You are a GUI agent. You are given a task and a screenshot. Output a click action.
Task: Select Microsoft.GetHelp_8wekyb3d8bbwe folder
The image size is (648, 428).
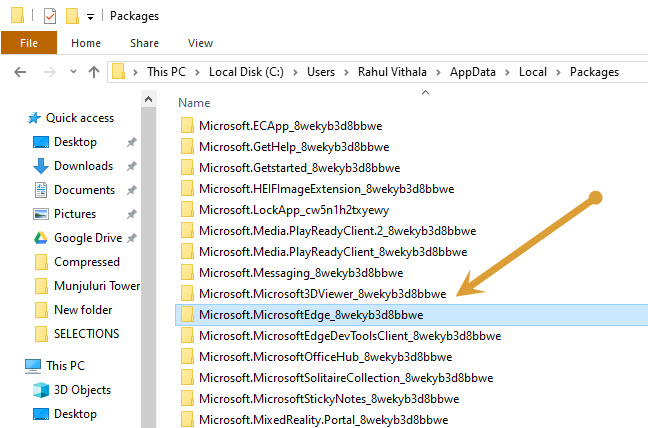285,147
